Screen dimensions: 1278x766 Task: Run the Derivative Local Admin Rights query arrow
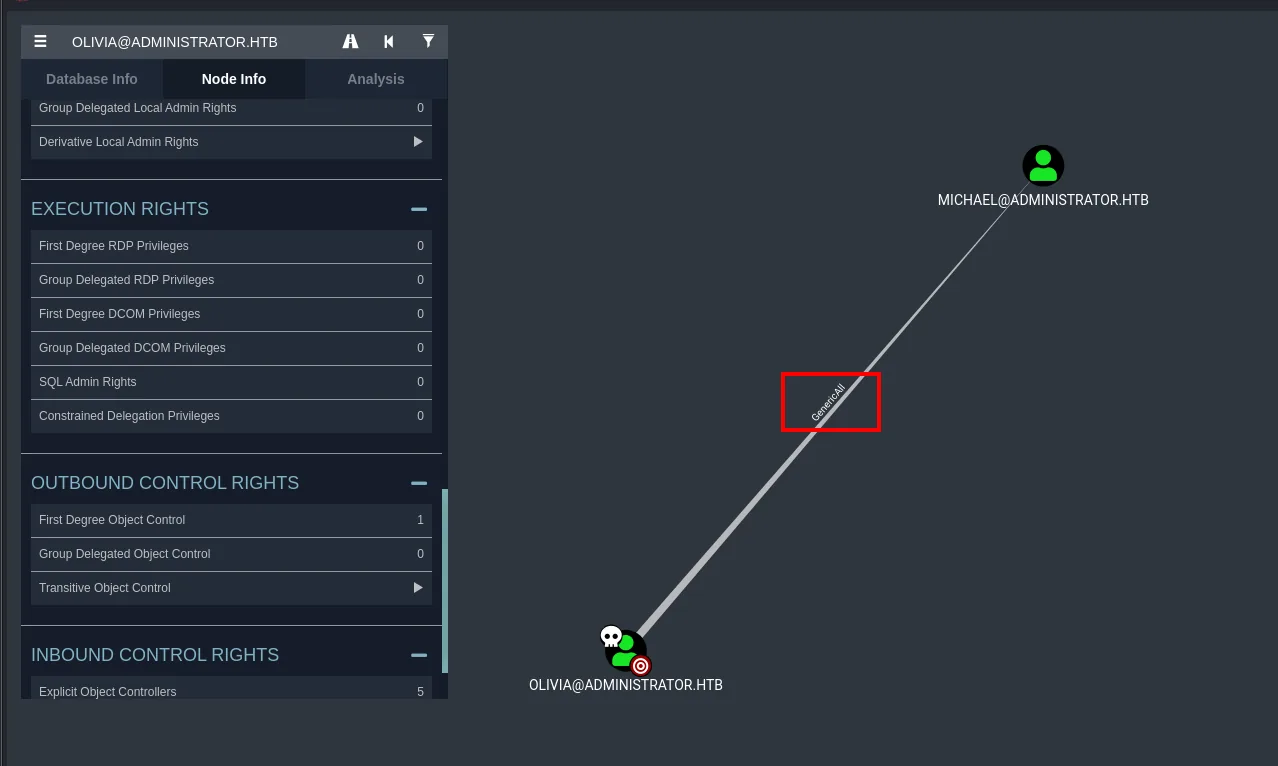coord(418,142)
